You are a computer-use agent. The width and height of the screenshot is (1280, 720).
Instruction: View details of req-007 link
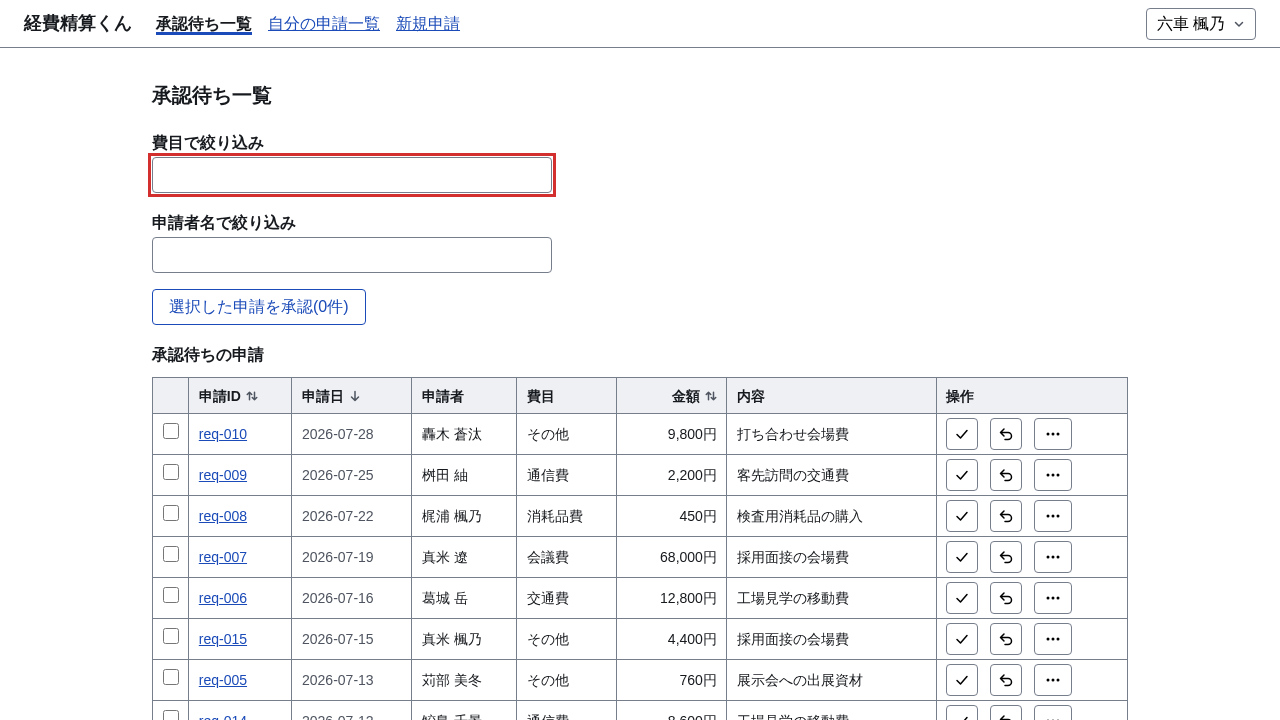(223, 557)
